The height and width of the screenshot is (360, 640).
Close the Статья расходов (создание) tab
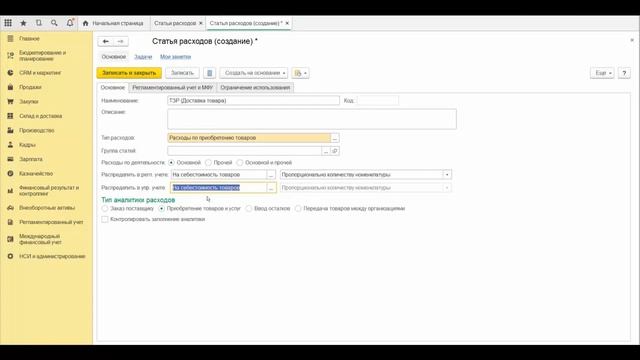[287, 23]
